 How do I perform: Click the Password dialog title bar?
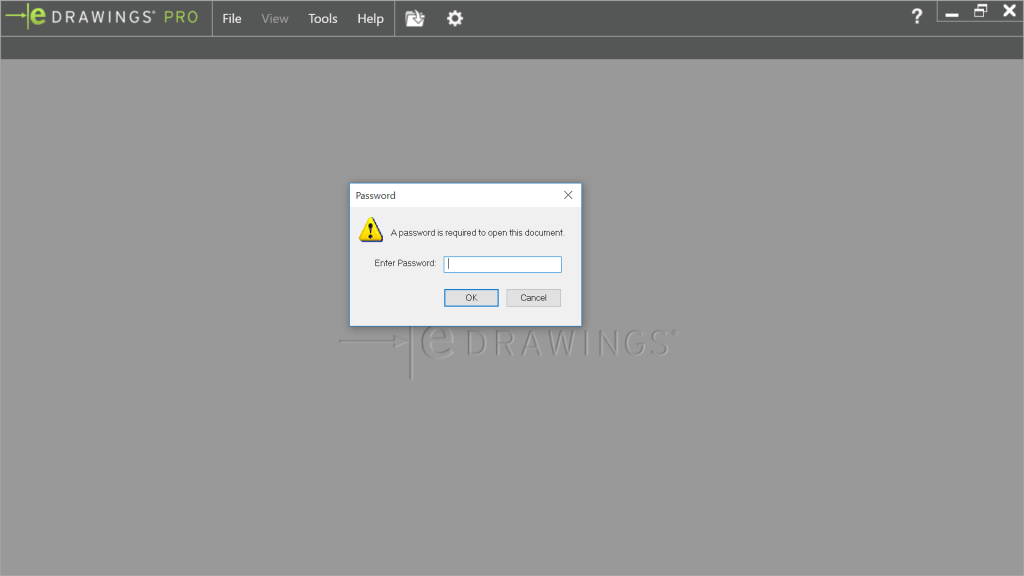pyautogui.click(x=450, y=195)
